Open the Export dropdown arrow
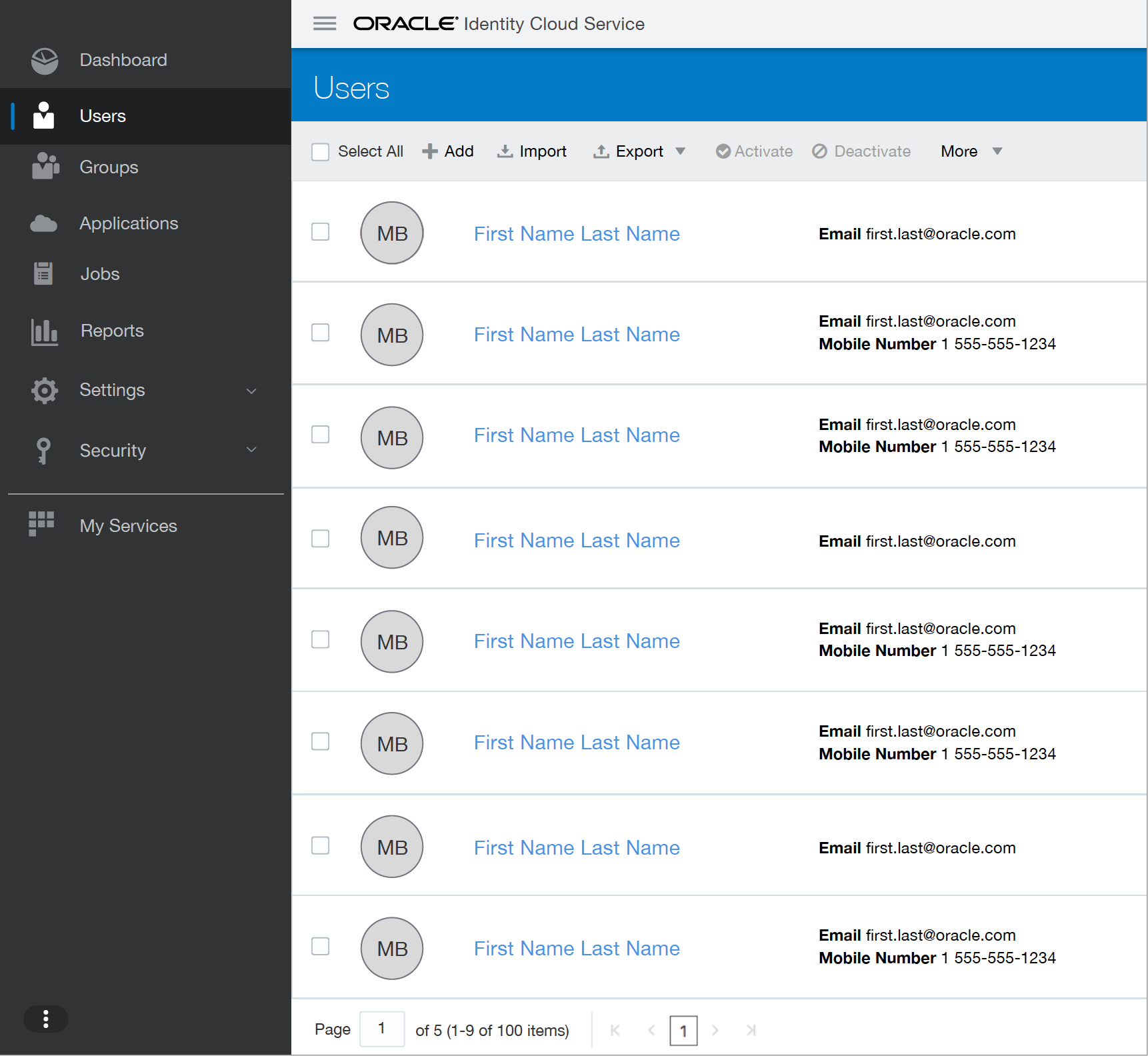This screenshot has width=1148, height=1056. [680, 151]
